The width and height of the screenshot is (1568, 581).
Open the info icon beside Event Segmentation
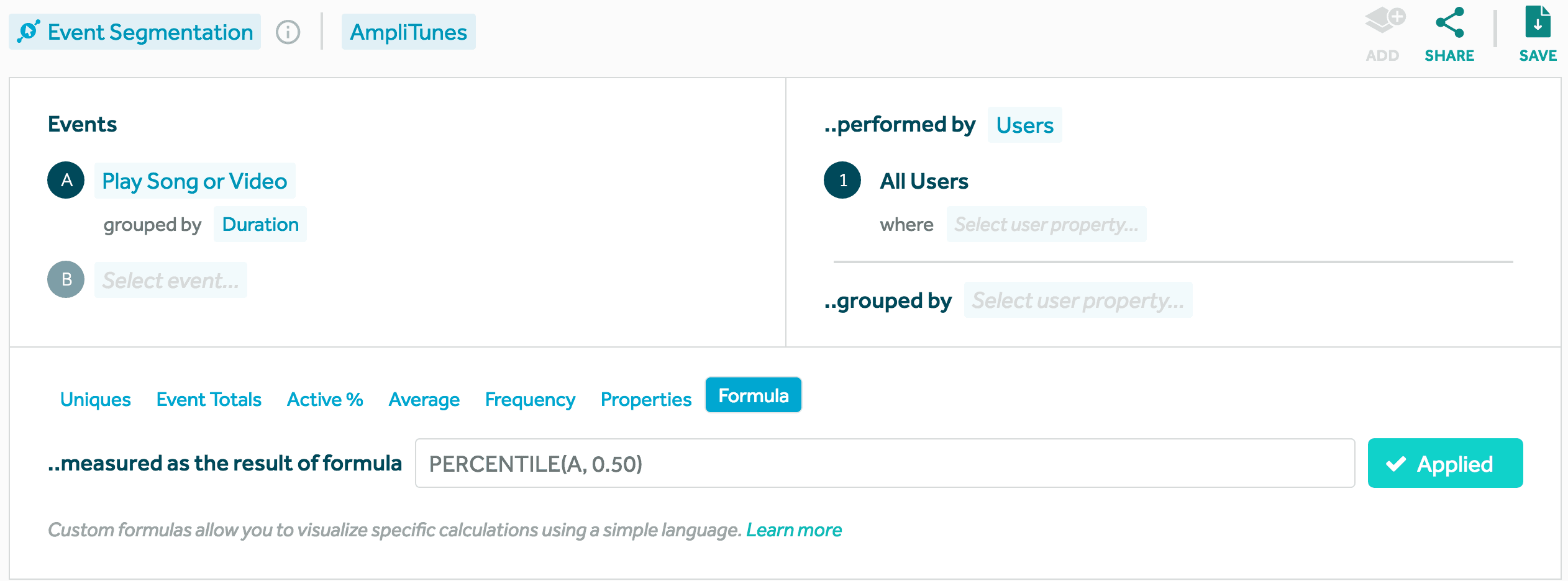tap(288, 32)
